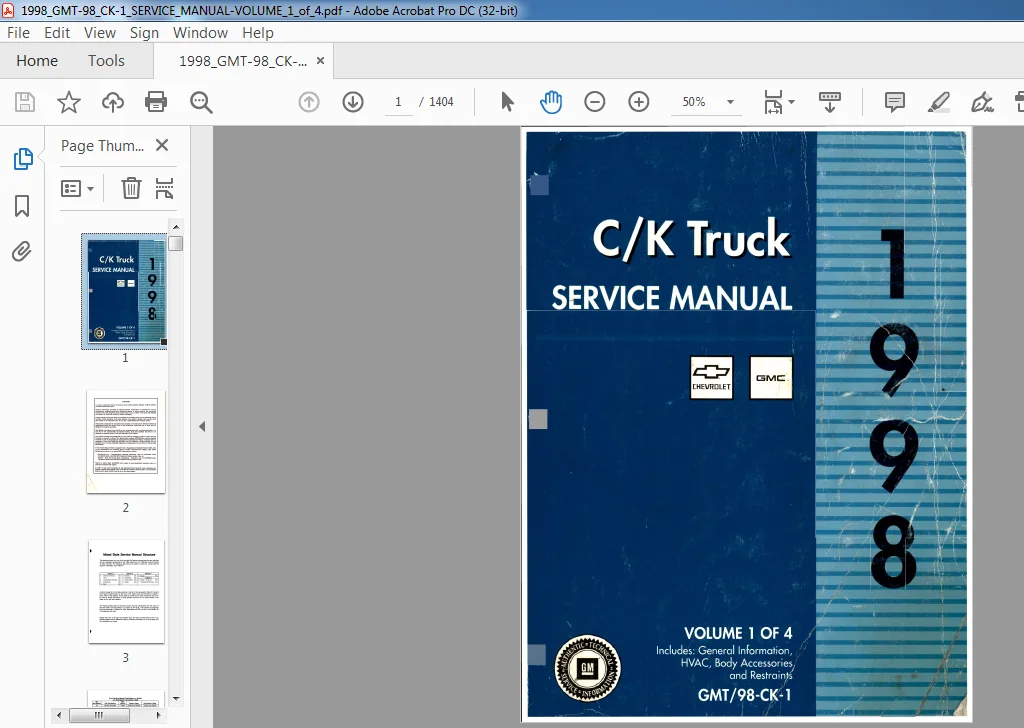Image resolution: width=1024 pixels, height=728 pixels.
Task: Choose the Selection arrow tool
Action: [x=507, y=102]
